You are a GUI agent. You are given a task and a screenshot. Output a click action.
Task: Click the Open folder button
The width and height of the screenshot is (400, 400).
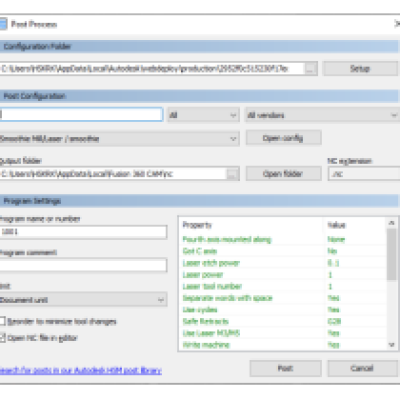point(283,174)
